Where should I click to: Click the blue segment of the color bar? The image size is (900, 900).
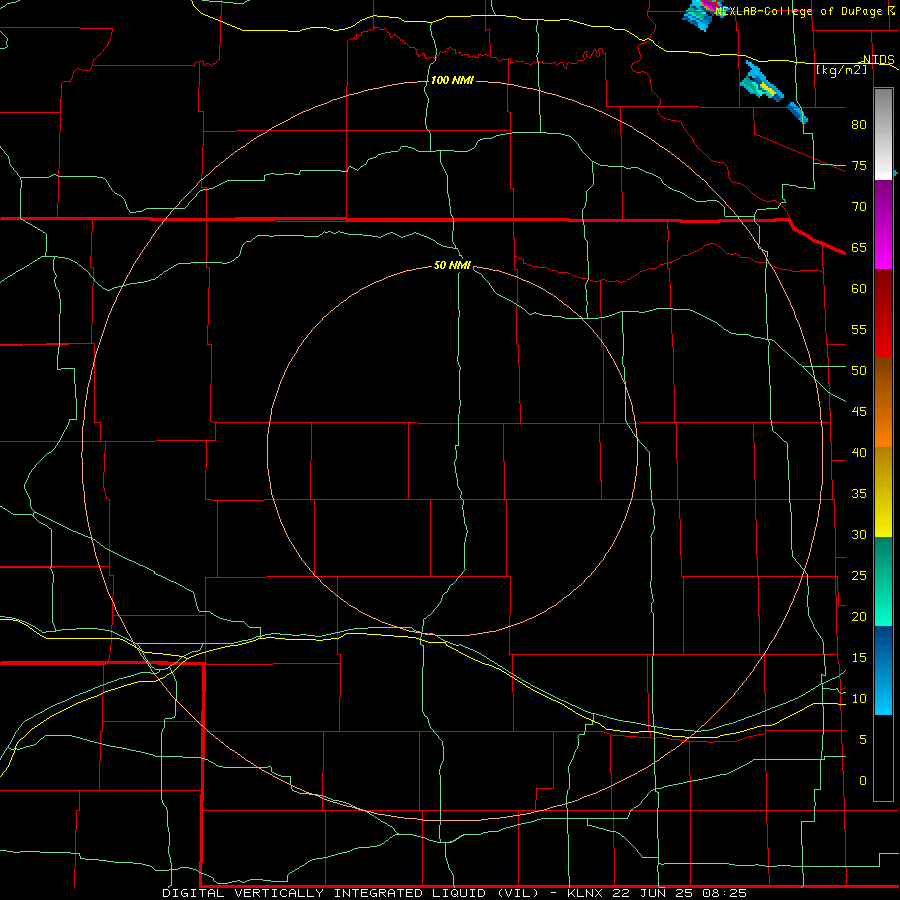click(x=883, y=670)
